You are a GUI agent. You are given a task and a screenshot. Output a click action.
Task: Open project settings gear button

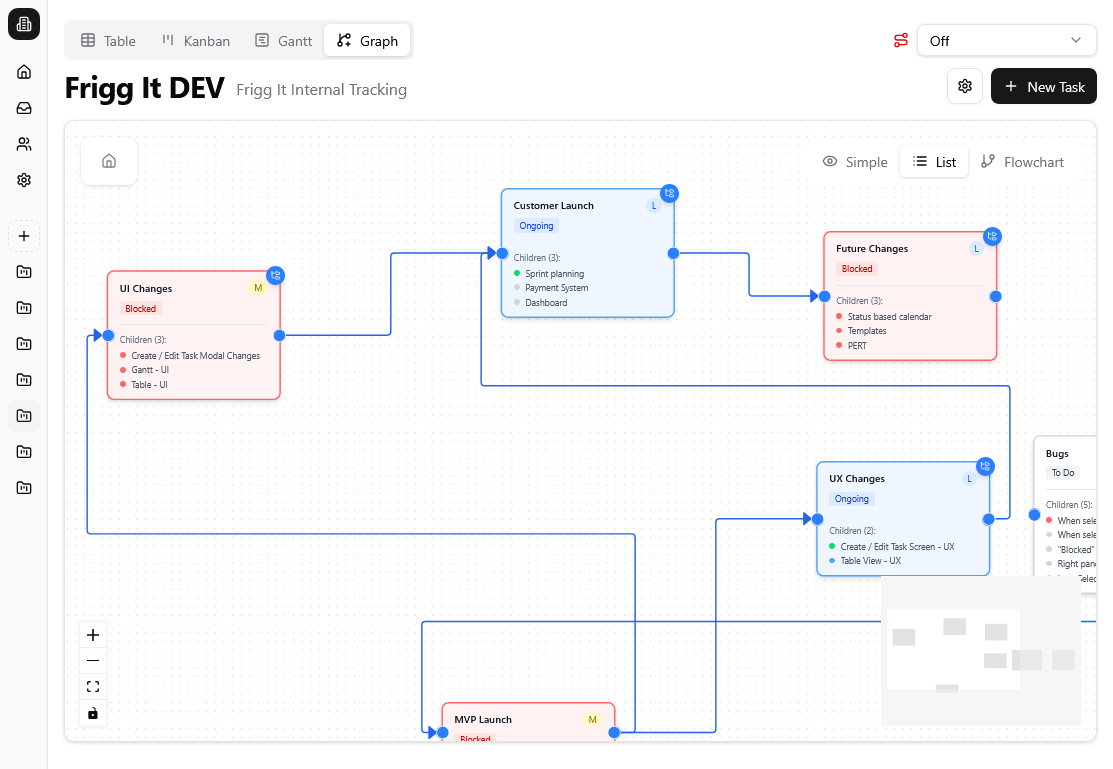coord(965,87)
